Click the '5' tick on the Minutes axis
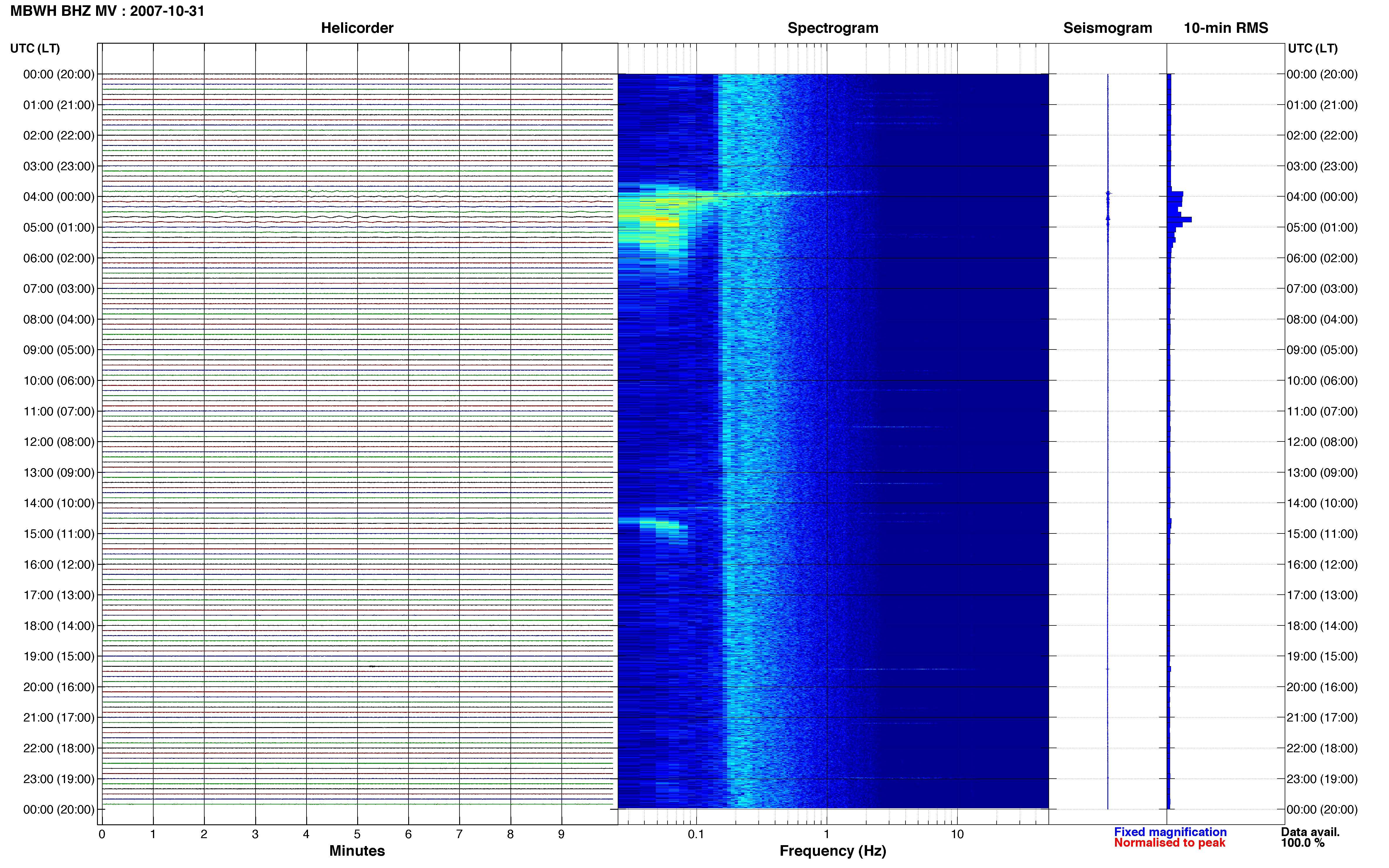 (x=357, y=834)
